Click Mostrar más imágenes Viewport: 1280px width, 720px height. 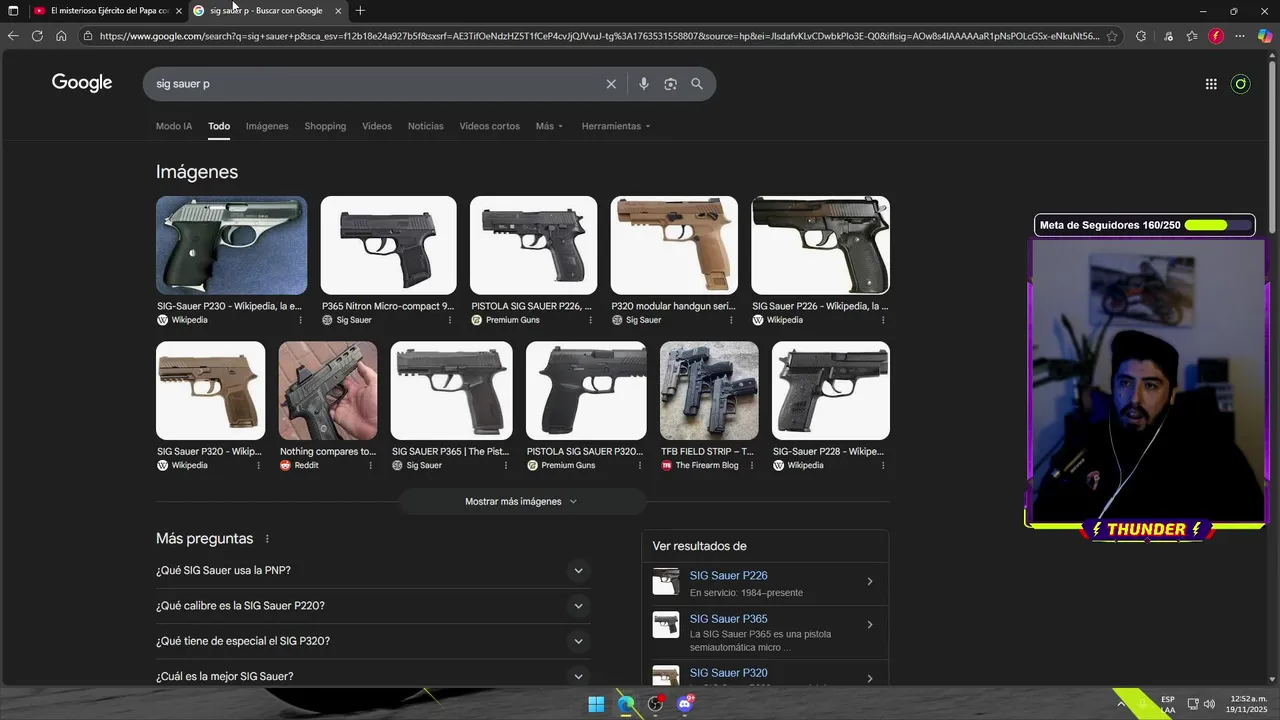[522, 502]
